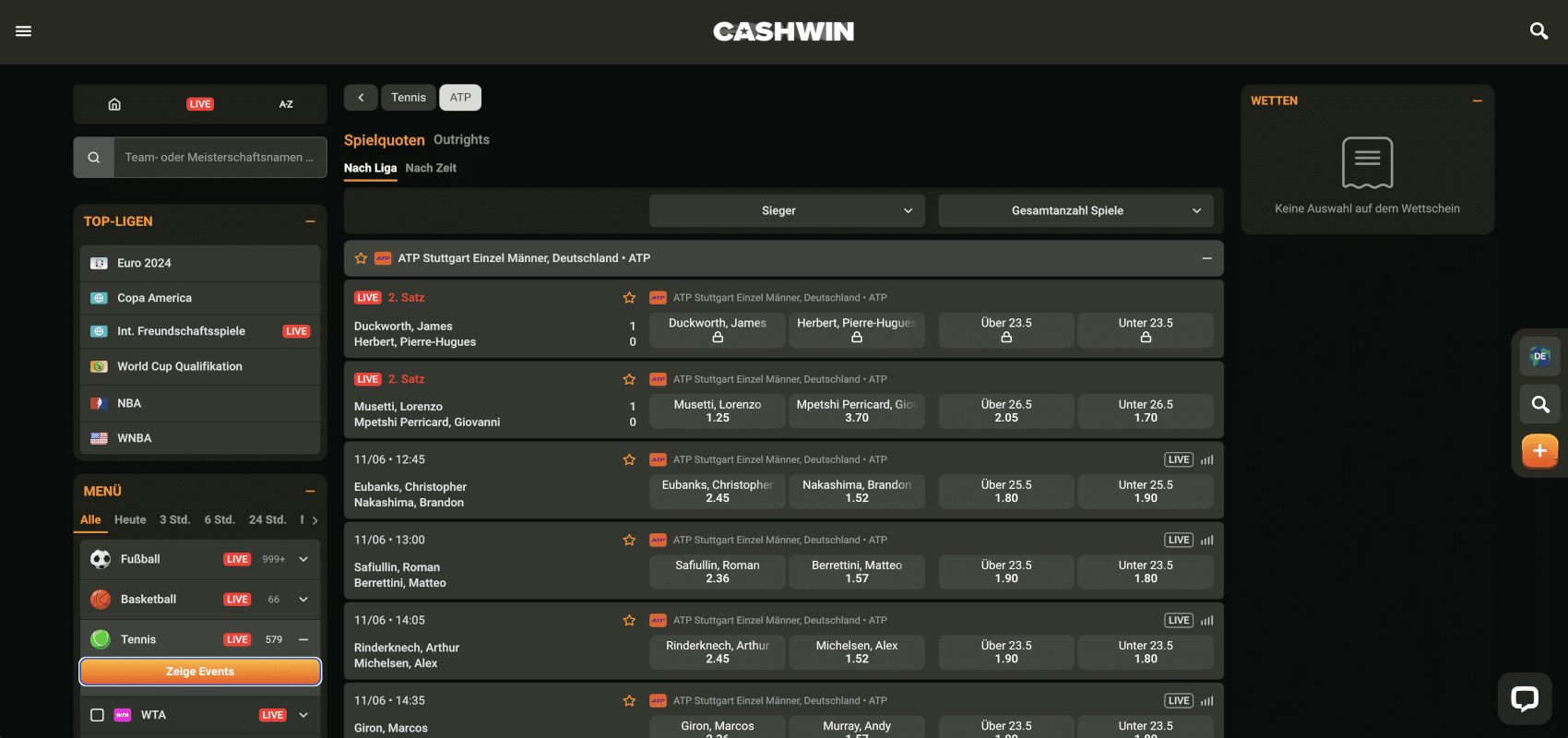Collapse the Tennis sport list
Viewport: 1568px width, 738px height.
(x=303, y=639)
